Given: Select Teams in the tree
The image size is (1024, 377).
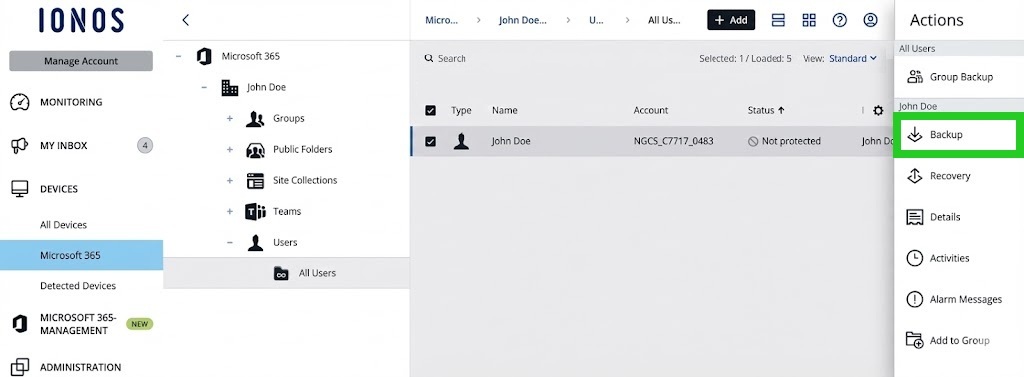Looking at the screenshot, I should (x=287, y=212).
